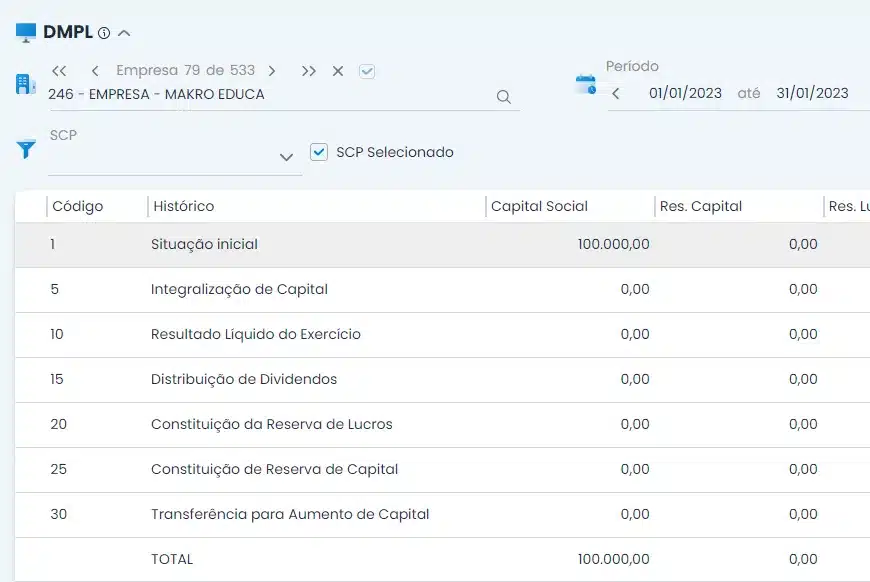Viewport: 870px width, 582px height.
Task: Click the DMPL monitor icon
Action: click(26, 33)
